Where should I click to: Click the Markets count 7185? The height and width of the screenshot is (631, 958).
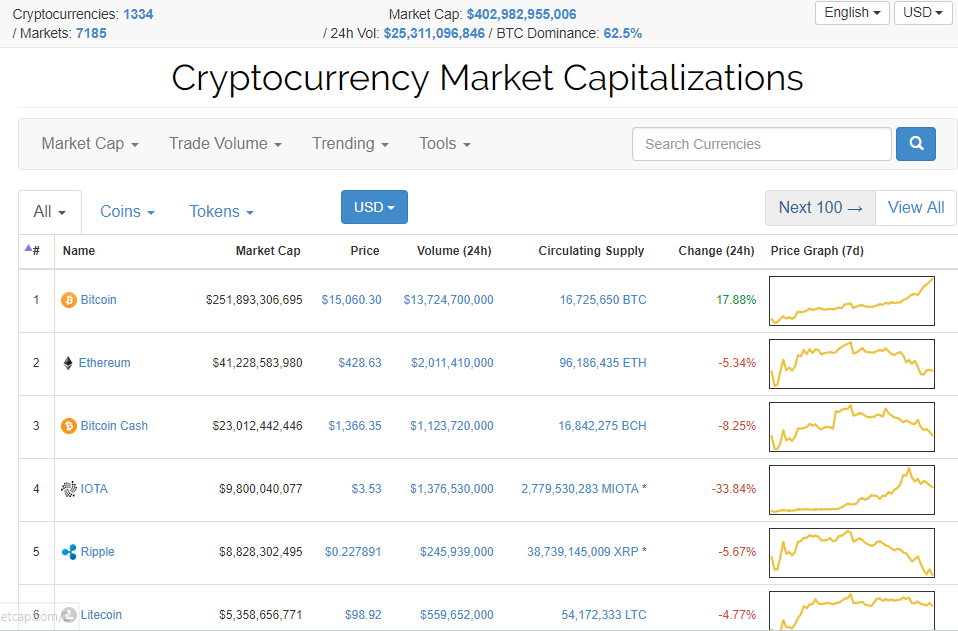coord(91,33)
